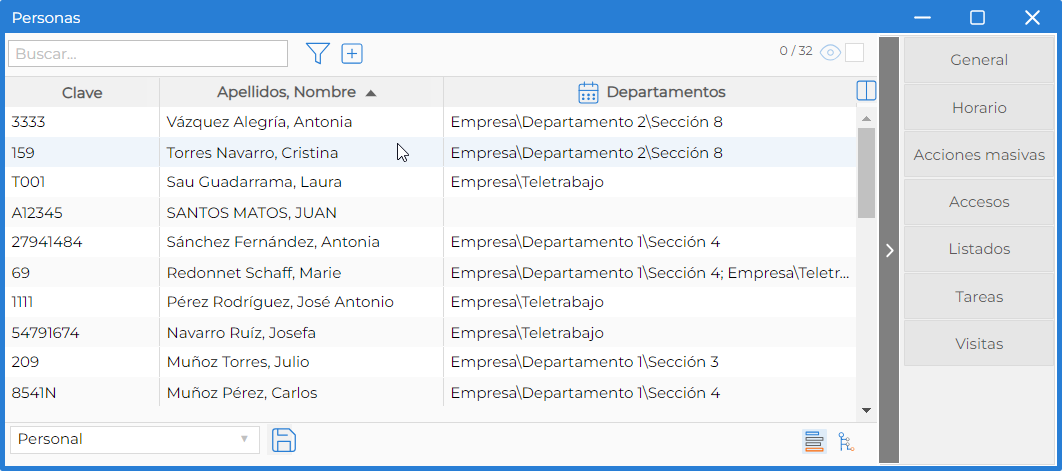Open Acciones masivas
The height and width of the screenshot is (471, 1062).
(x=979, y=155)
